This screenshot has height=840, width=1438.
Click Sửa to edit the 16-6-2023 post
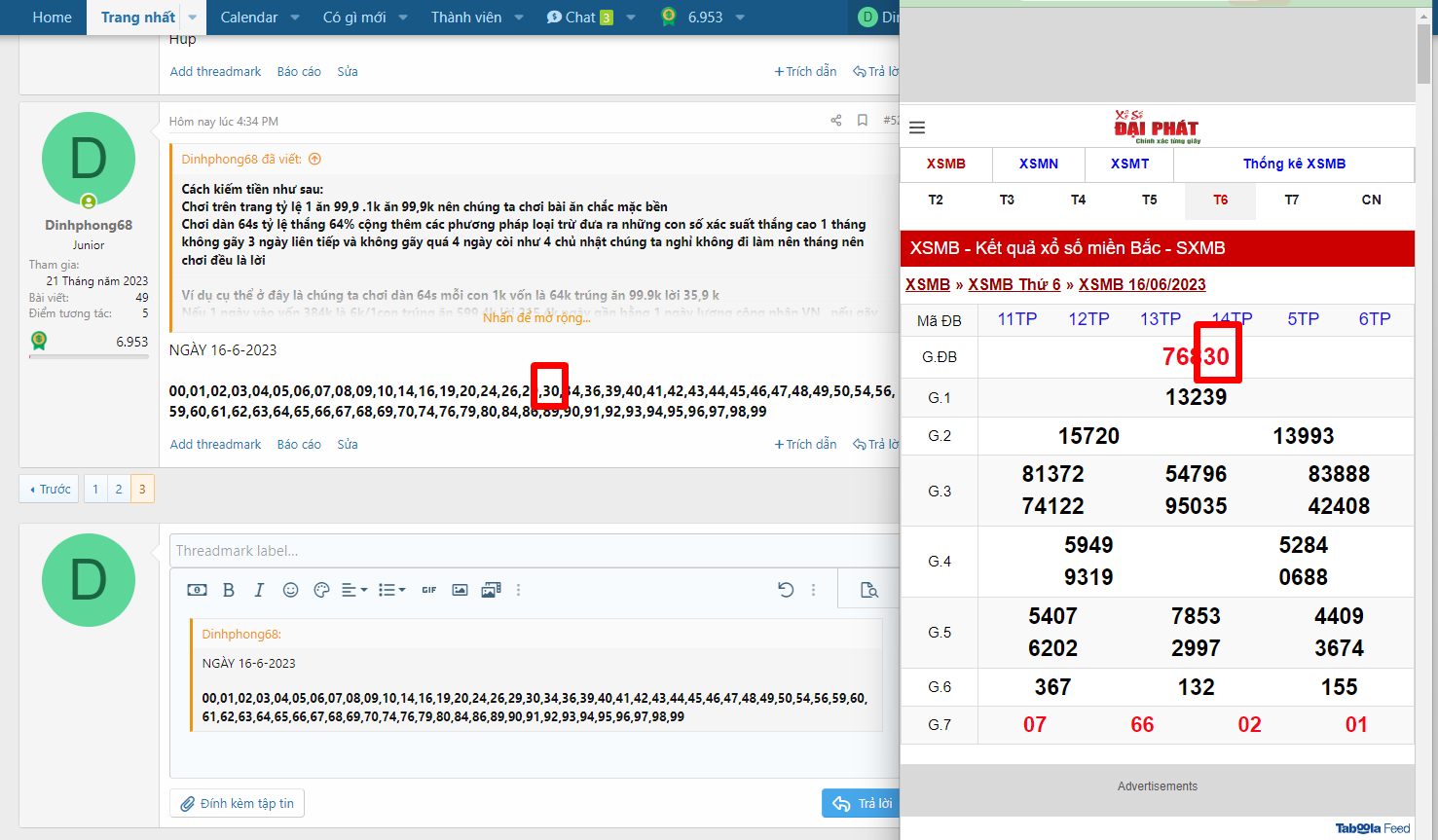(x=348, y=444)
